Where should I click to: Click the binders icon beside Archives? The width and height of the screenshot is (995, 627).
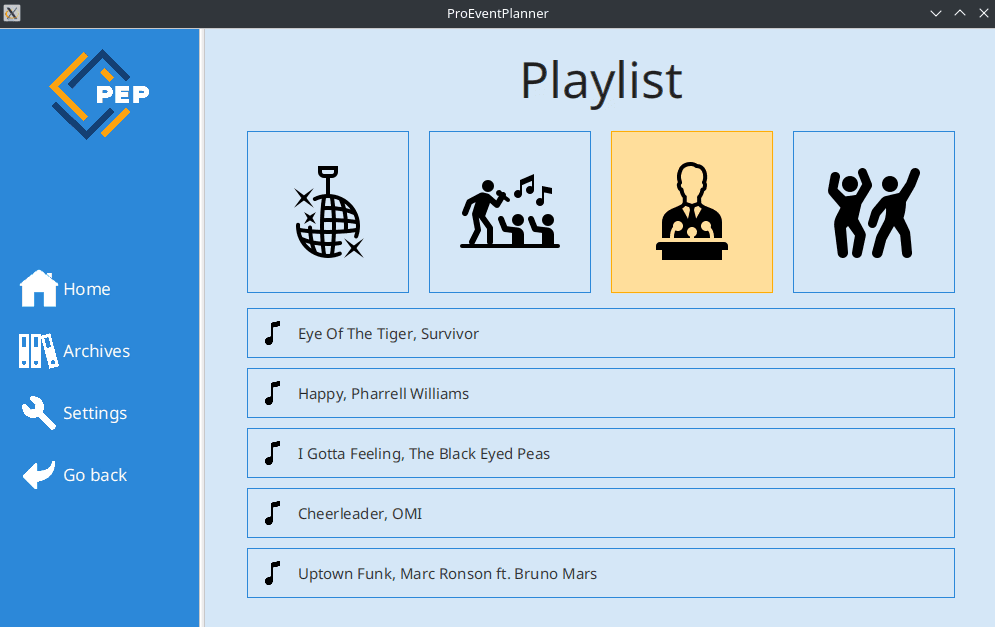point(39,351)
